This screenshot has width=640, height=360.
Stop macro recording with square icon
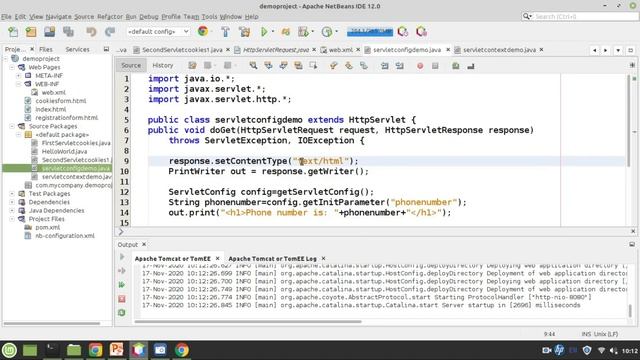(x=435, y=66)
